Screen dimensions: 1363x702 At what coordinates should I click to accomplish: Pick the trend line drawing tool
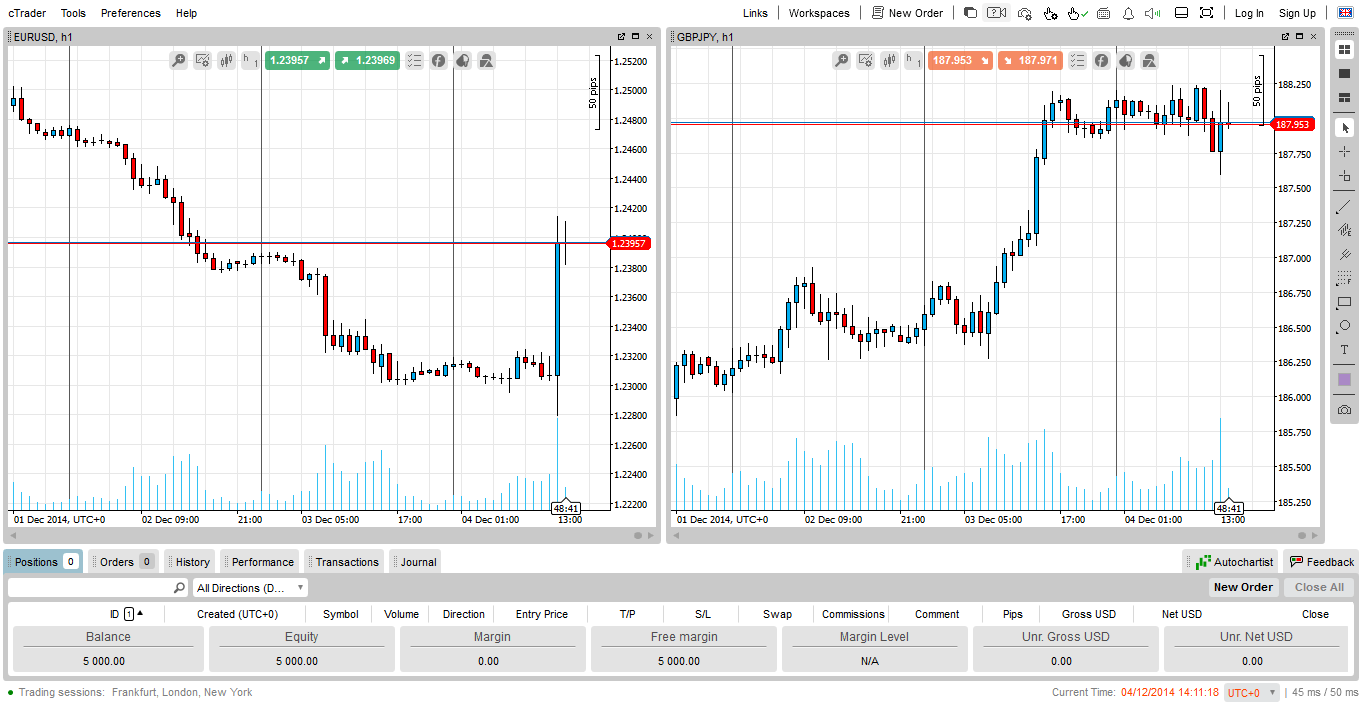[1344, 207]
